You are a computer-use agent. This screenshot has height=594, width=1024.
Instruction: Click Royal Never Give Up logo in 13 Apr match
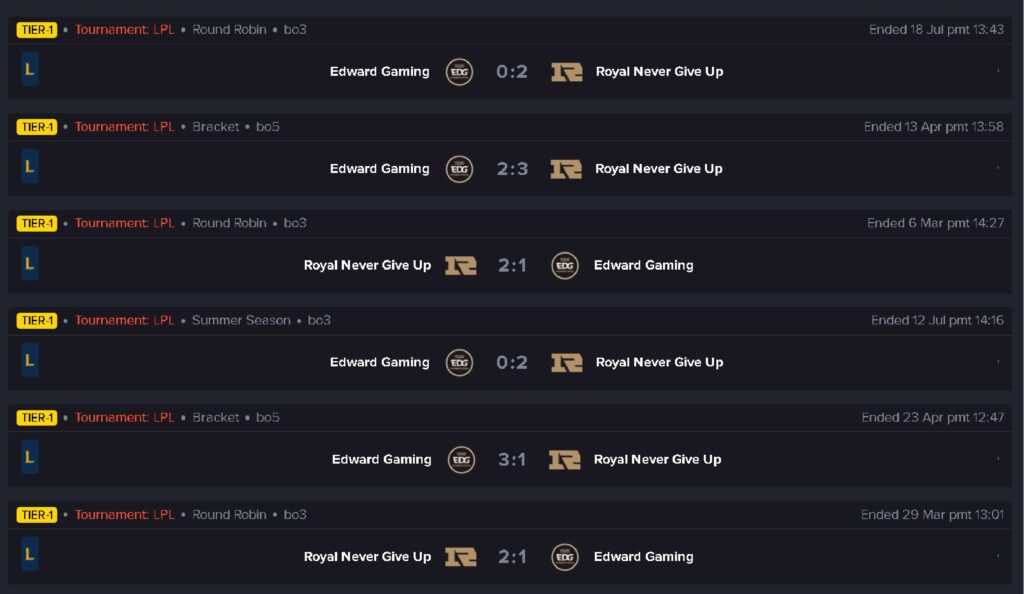click(566, 169)
